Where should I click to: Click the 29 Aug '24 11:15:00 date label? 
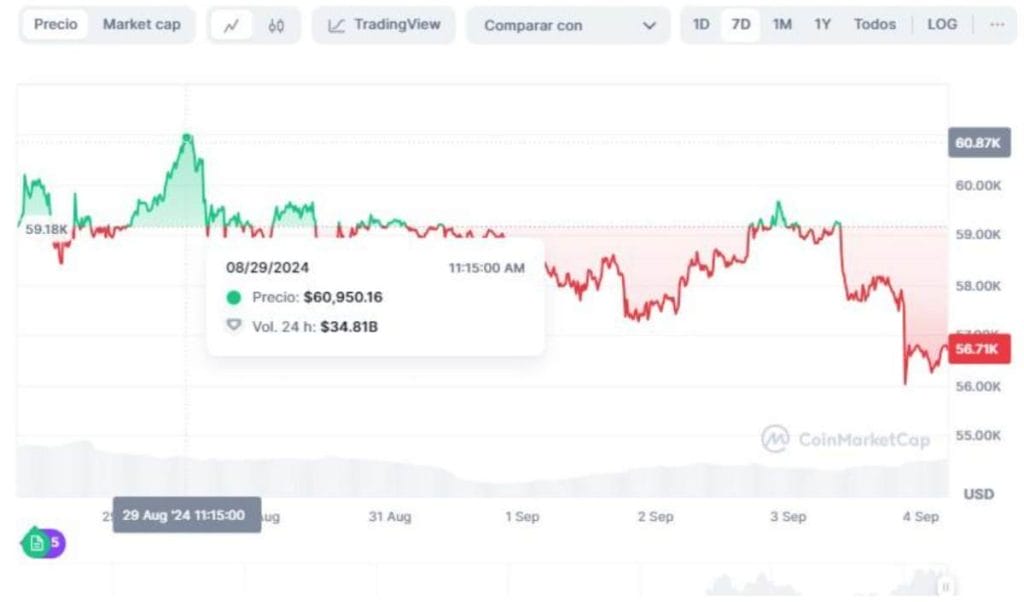(187, 515)
